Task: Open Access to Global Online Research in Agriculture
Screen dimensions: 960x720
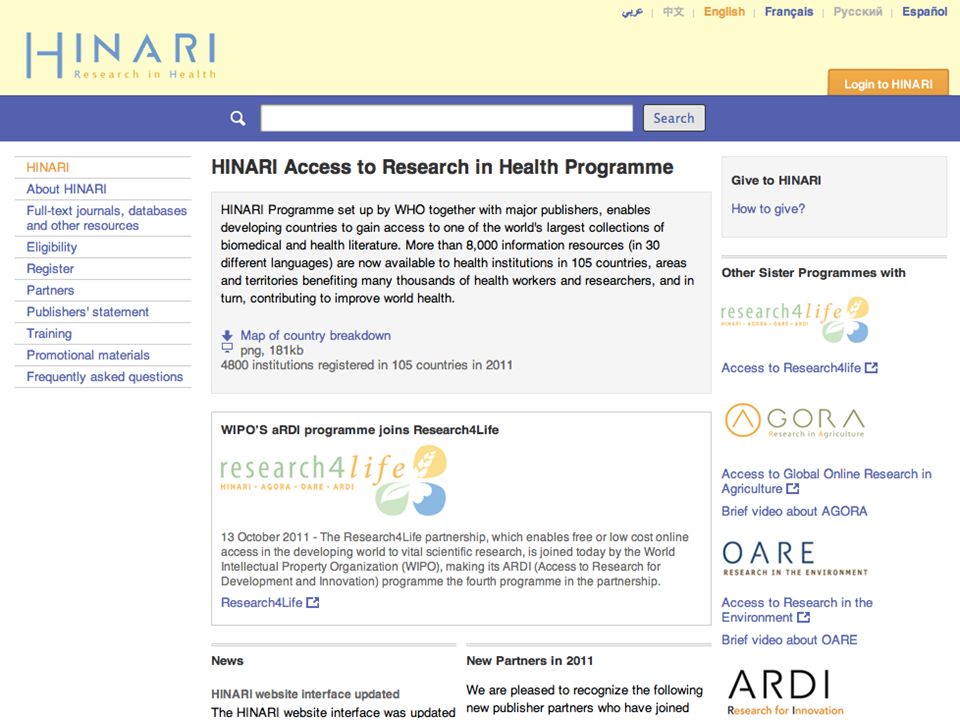Action: 826,481
